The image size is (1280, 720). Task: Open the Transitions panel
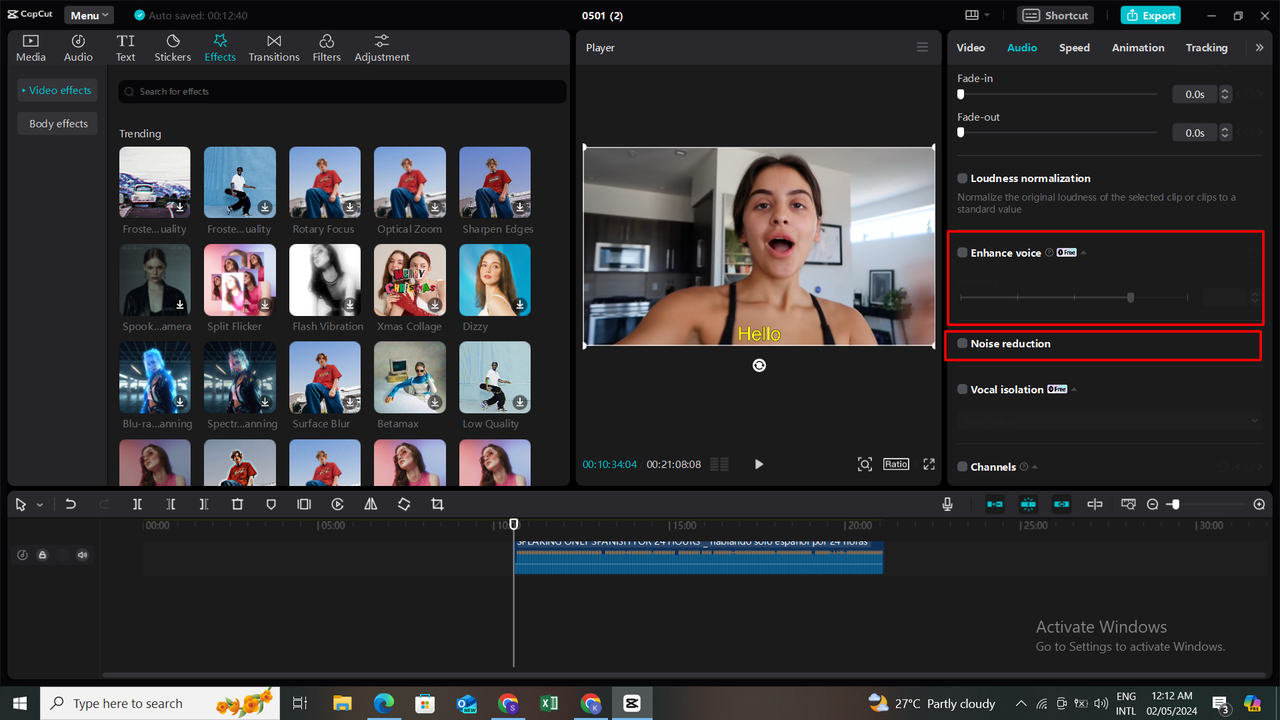[x=273, y=46]
